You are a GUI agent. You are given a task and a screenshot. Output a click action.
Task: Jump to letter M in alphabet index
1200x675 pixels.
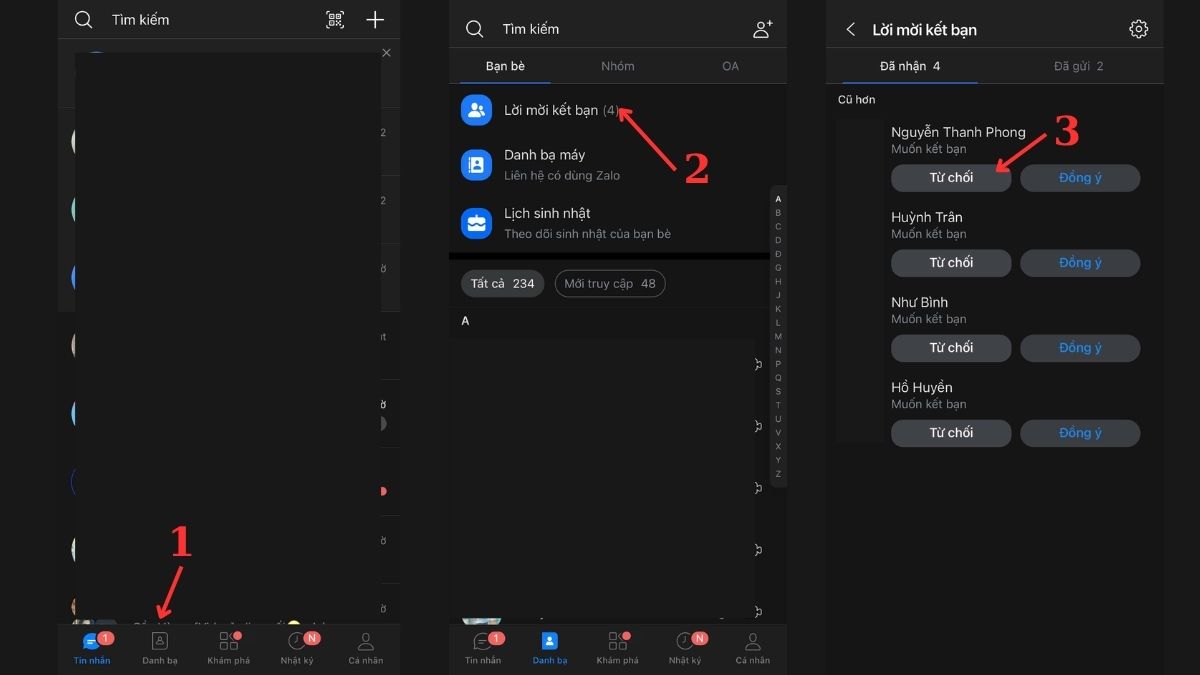point(778,336)
